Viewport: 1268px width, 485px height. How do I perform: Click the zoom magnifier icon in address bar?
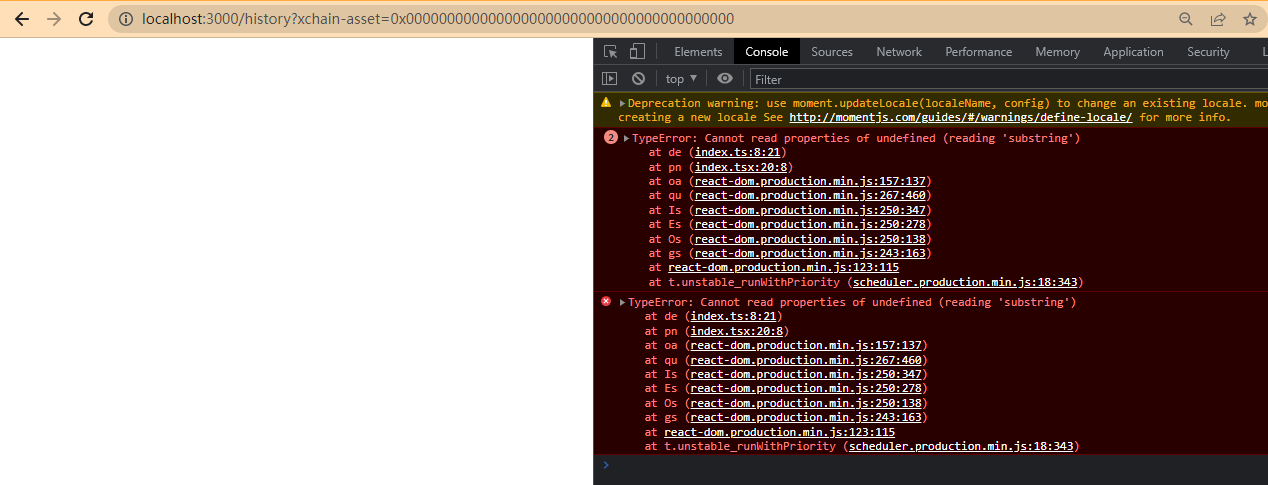click(x=1186, y=19)
